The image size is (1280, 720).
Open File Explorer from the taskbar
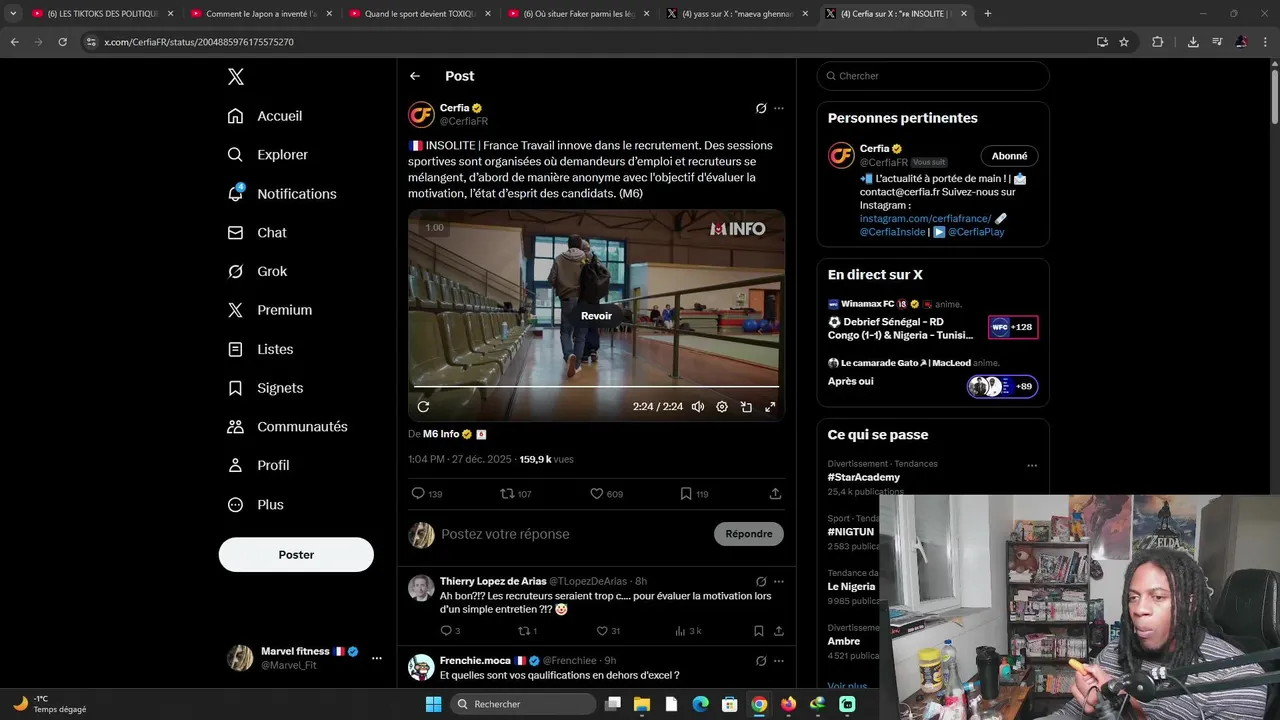click(642, 704)
